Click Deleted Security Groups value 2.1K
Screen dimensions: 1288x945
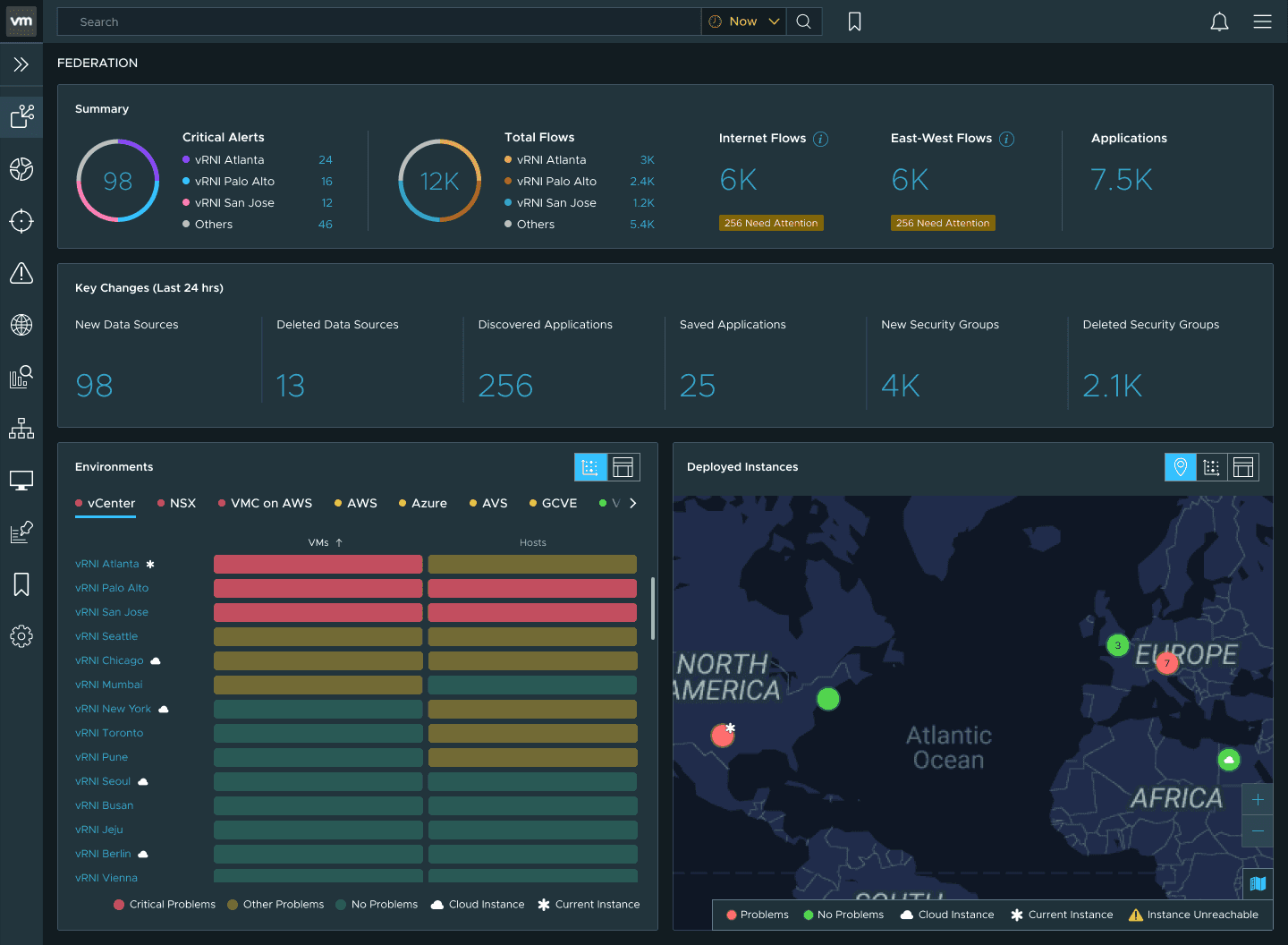1113,386
